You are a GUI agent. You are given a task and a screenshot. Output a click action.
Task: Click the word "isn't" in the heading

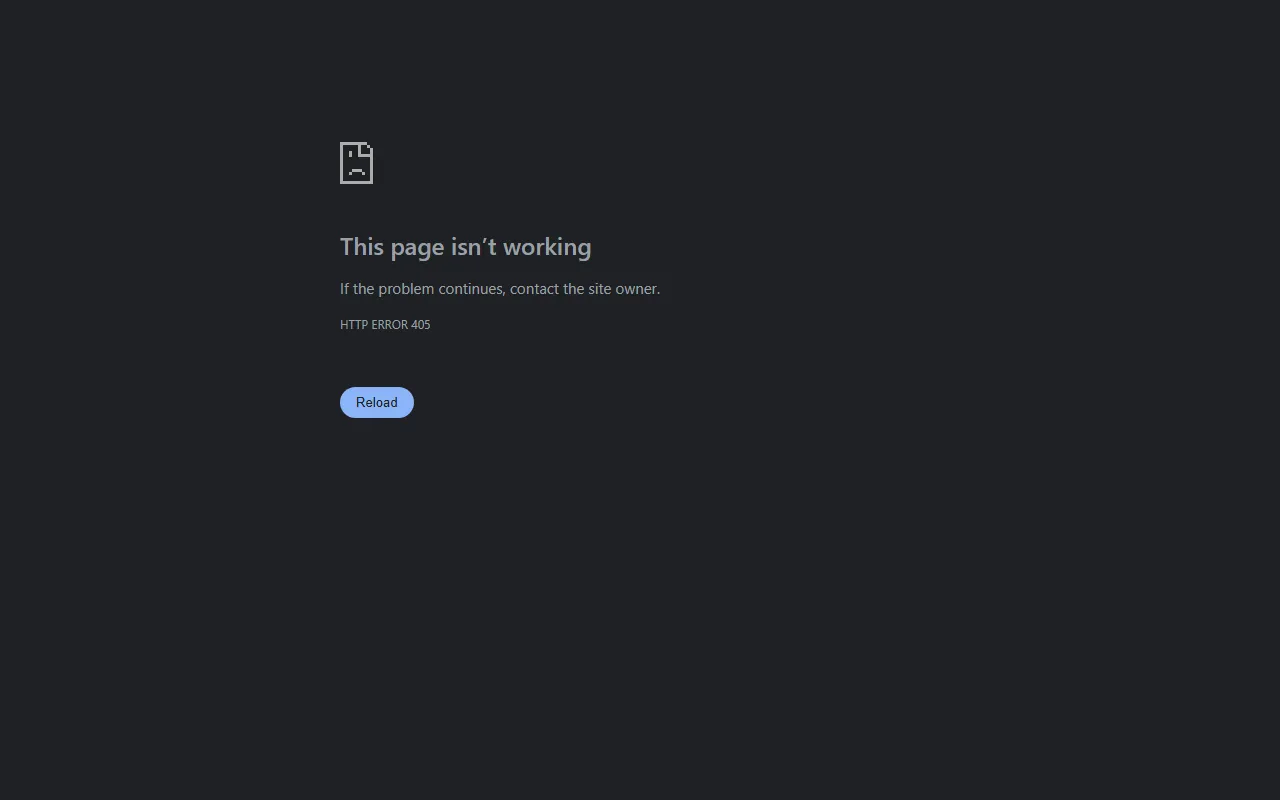(473, 247)
